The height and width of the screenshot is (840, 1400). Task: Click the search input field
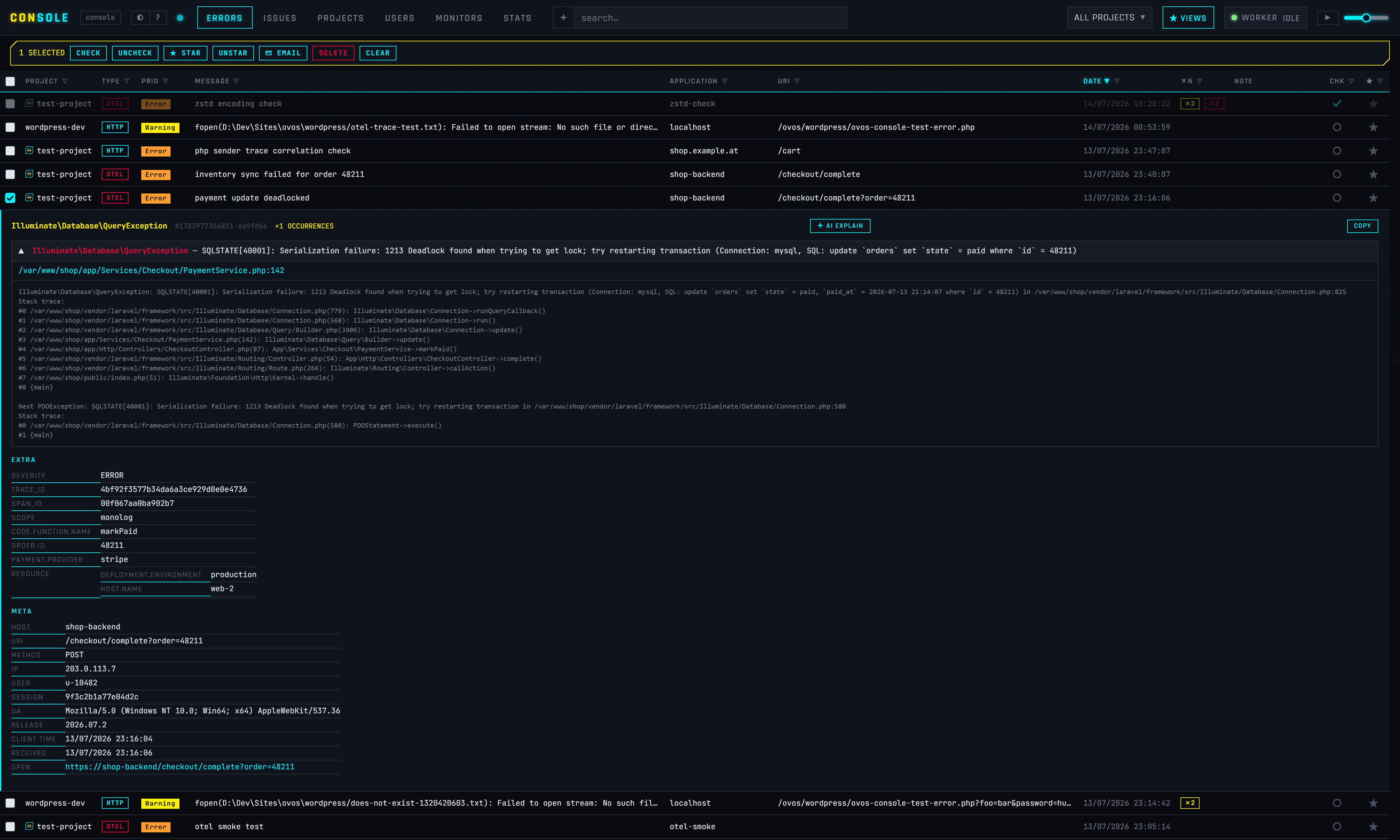(x=710, y=17)
